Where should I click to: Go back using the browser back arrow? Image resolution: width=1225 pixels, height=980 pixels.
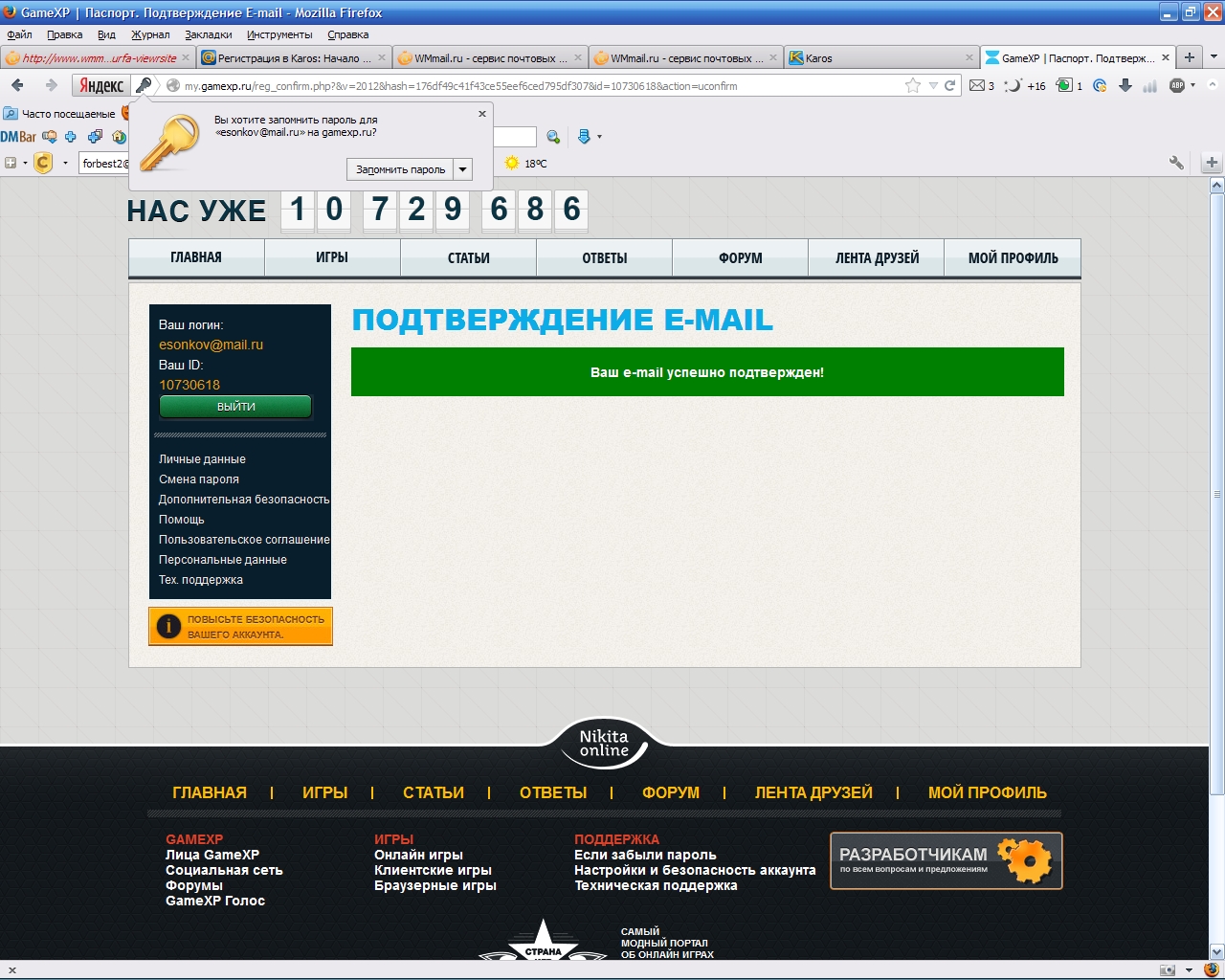[17, 85]
